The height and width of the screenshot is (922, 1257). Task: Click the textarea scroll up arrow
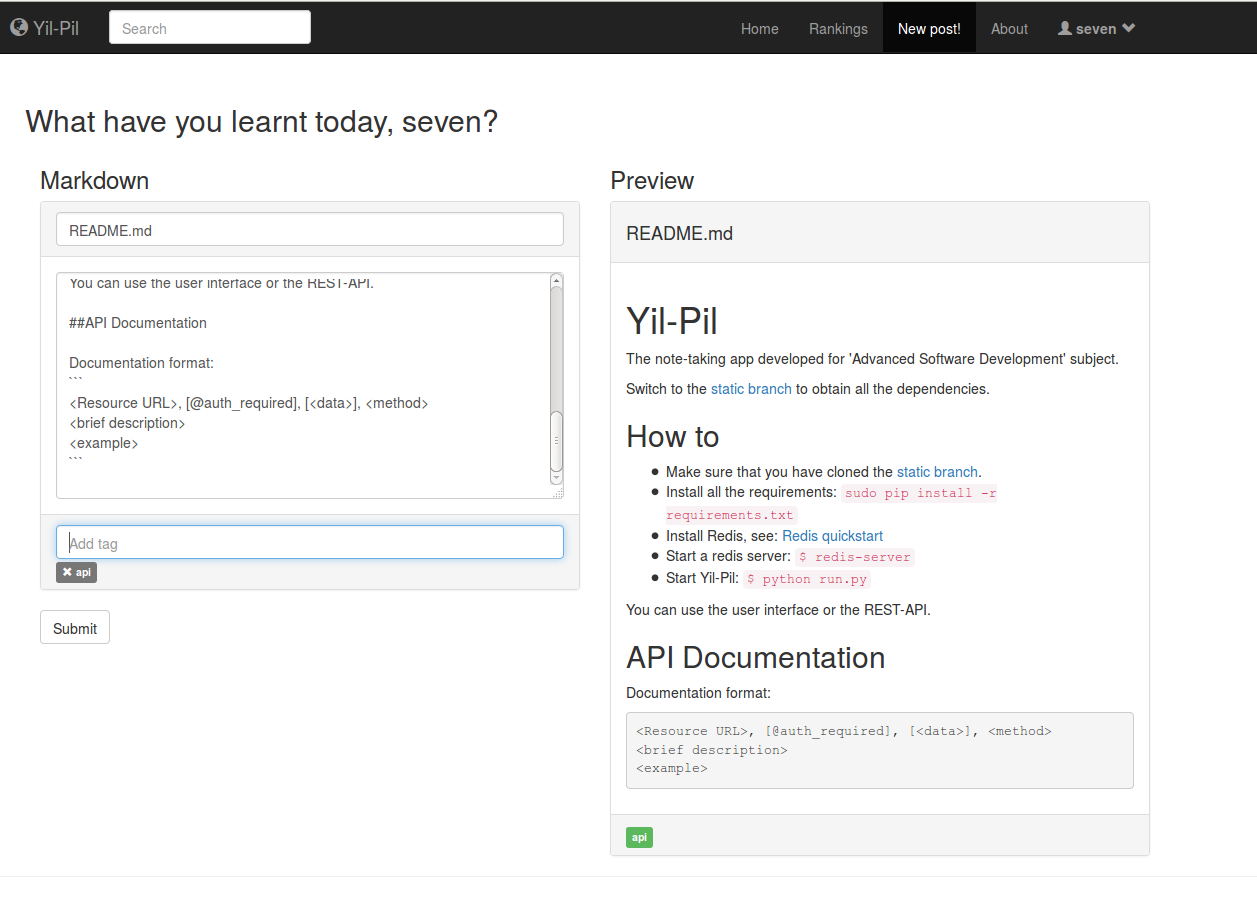tap(557, 281)
